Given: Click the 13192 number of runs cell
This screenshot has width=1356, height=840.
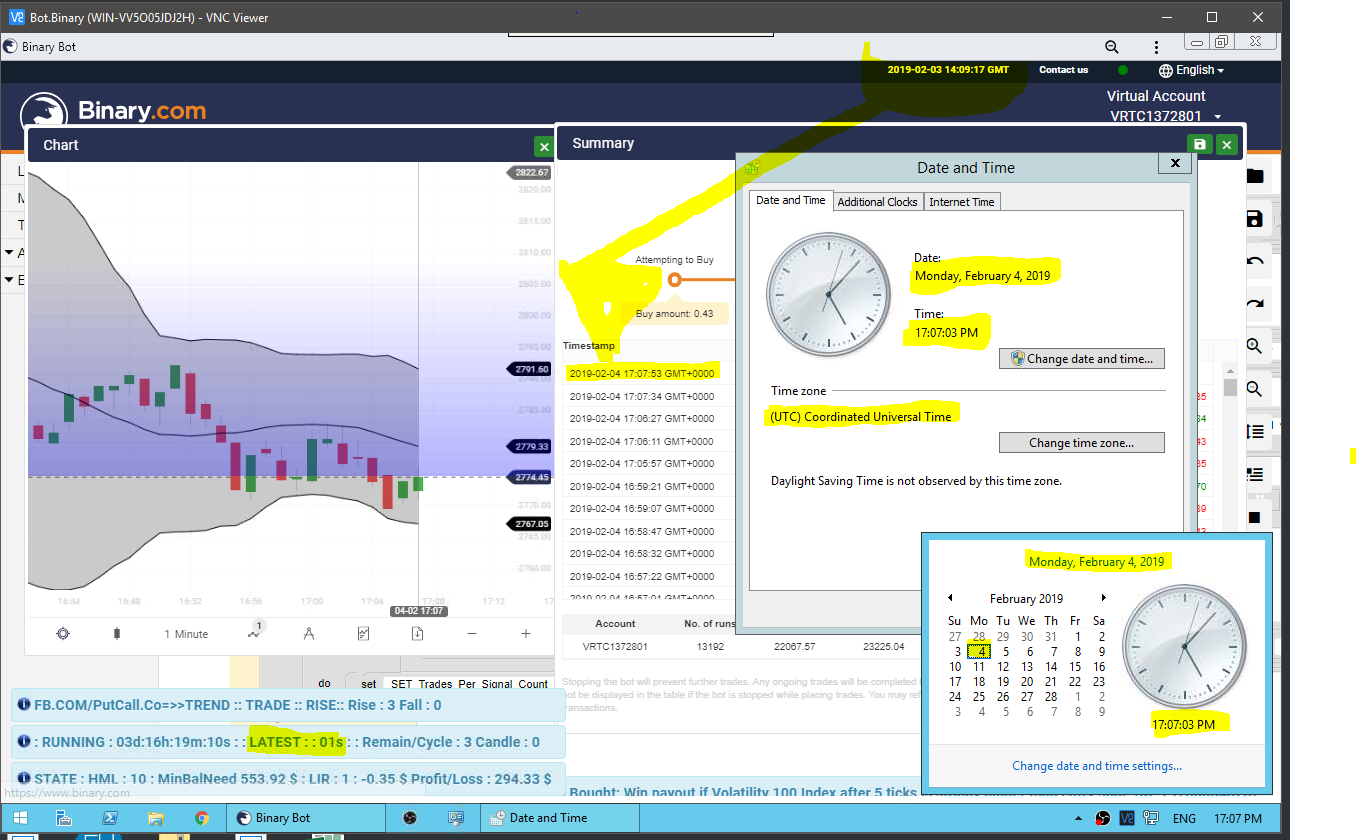Looking at the screenshot, I should pos(710,647).
